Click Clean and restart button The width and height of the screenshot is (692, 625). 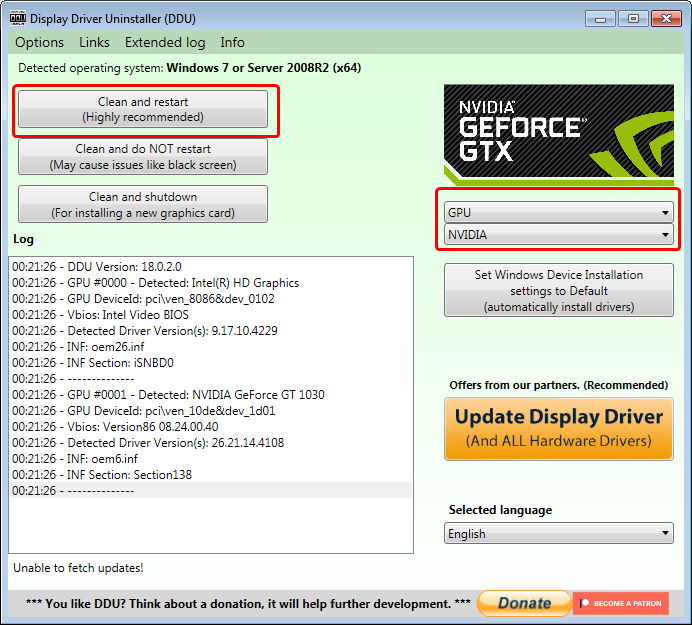click(x=143, y=109)
